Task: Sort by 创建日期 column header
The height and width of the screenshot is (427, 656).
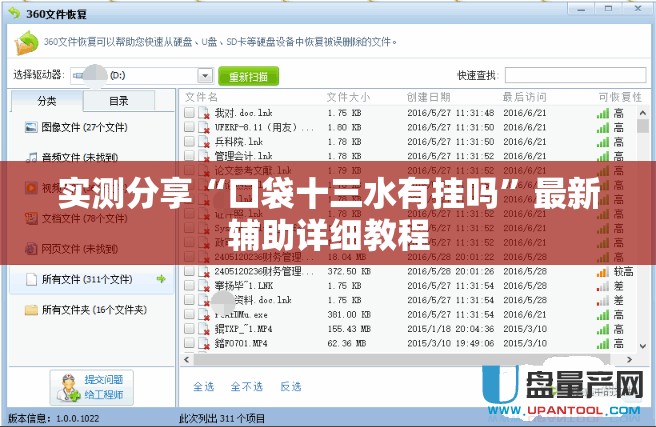Action: [x=428, y=97]
